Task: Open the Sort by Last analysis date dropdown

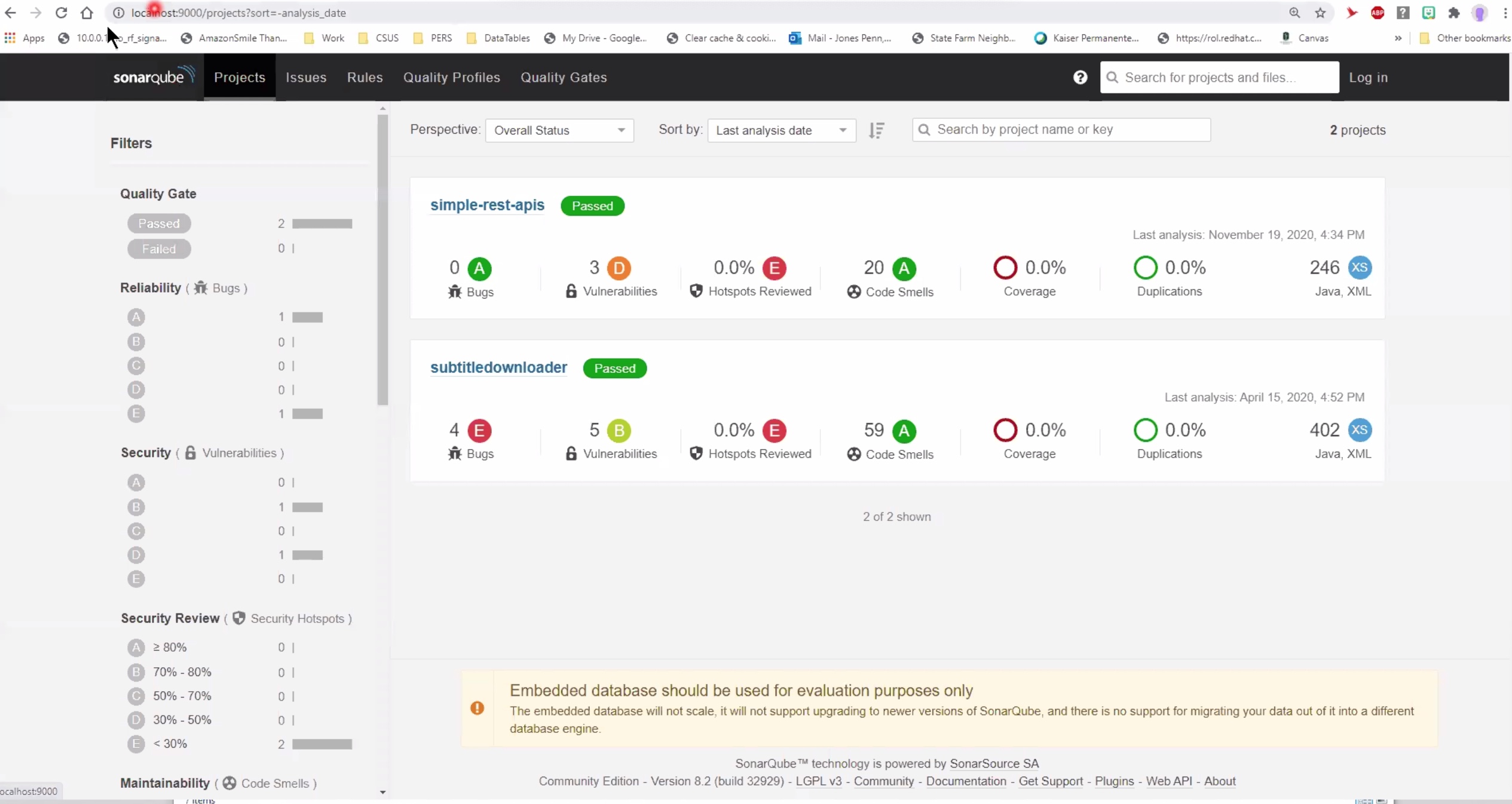Action: pos(782,130)
